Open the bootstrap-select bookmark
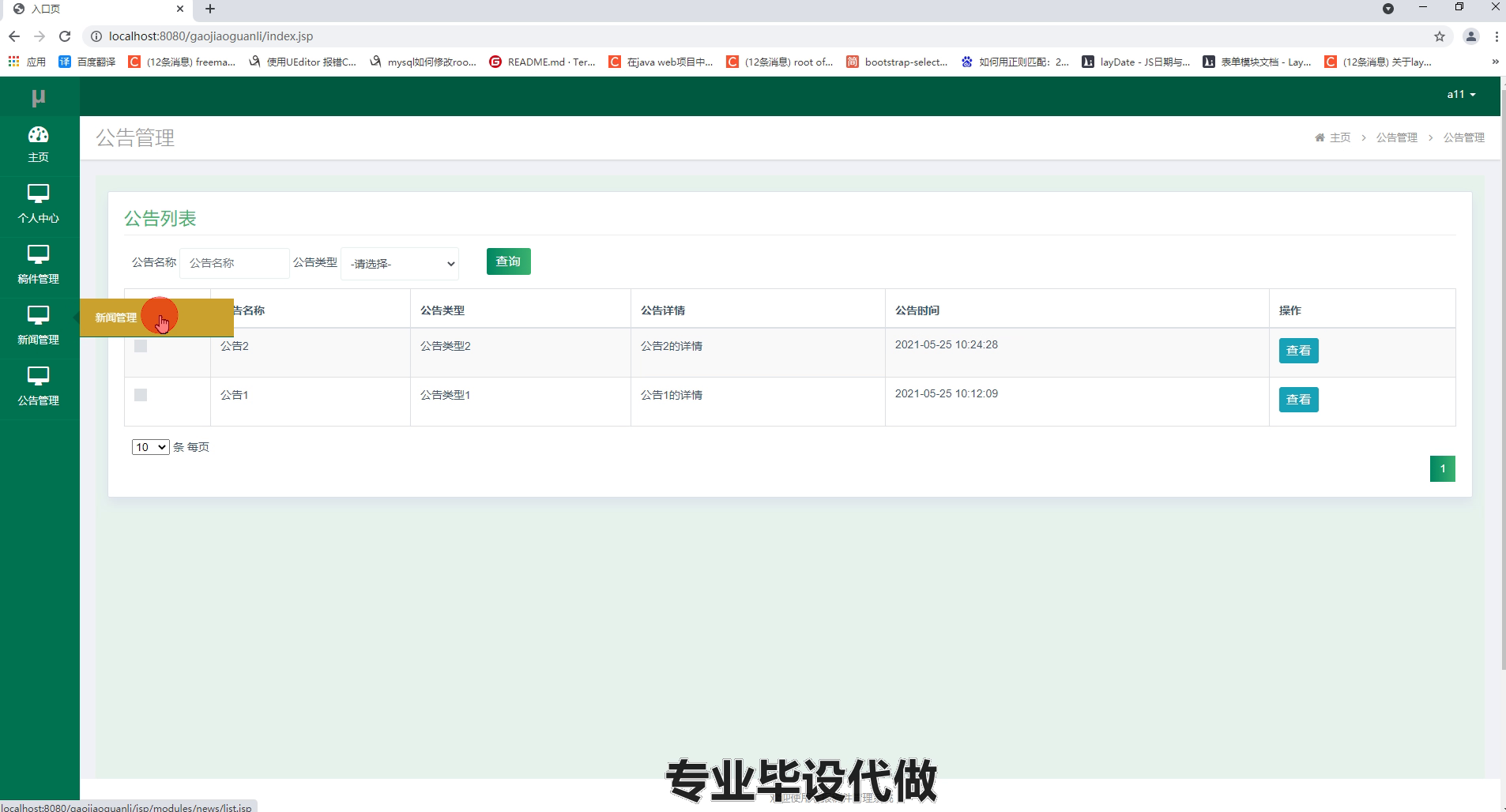Viewport: 1506px width, 812px height. [897, 62]
